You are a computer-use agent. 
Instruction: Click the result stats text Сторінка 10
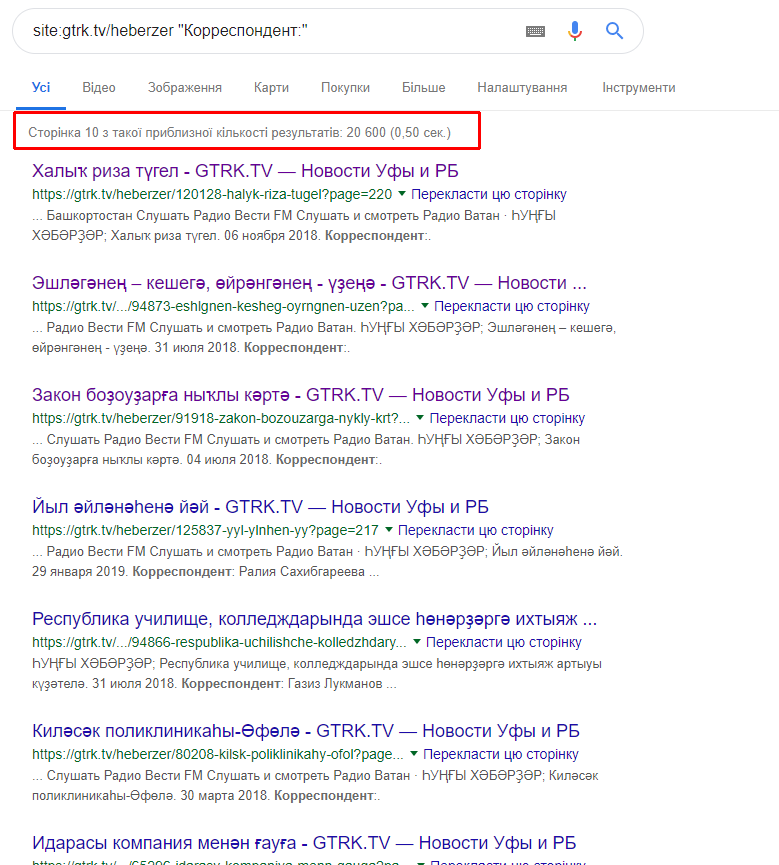click(x=239, y=133)
